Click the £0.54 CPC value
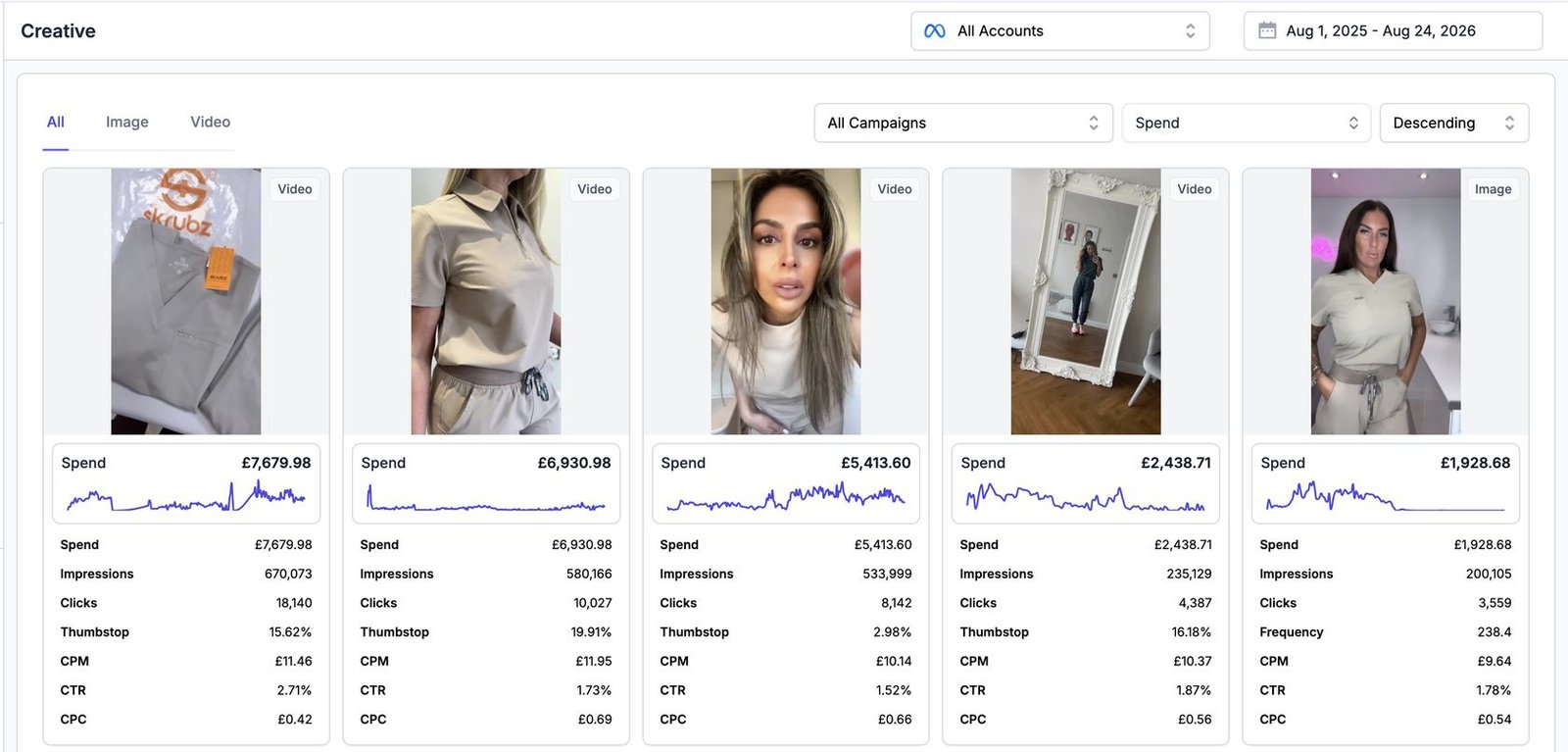 pos(1494,720)
